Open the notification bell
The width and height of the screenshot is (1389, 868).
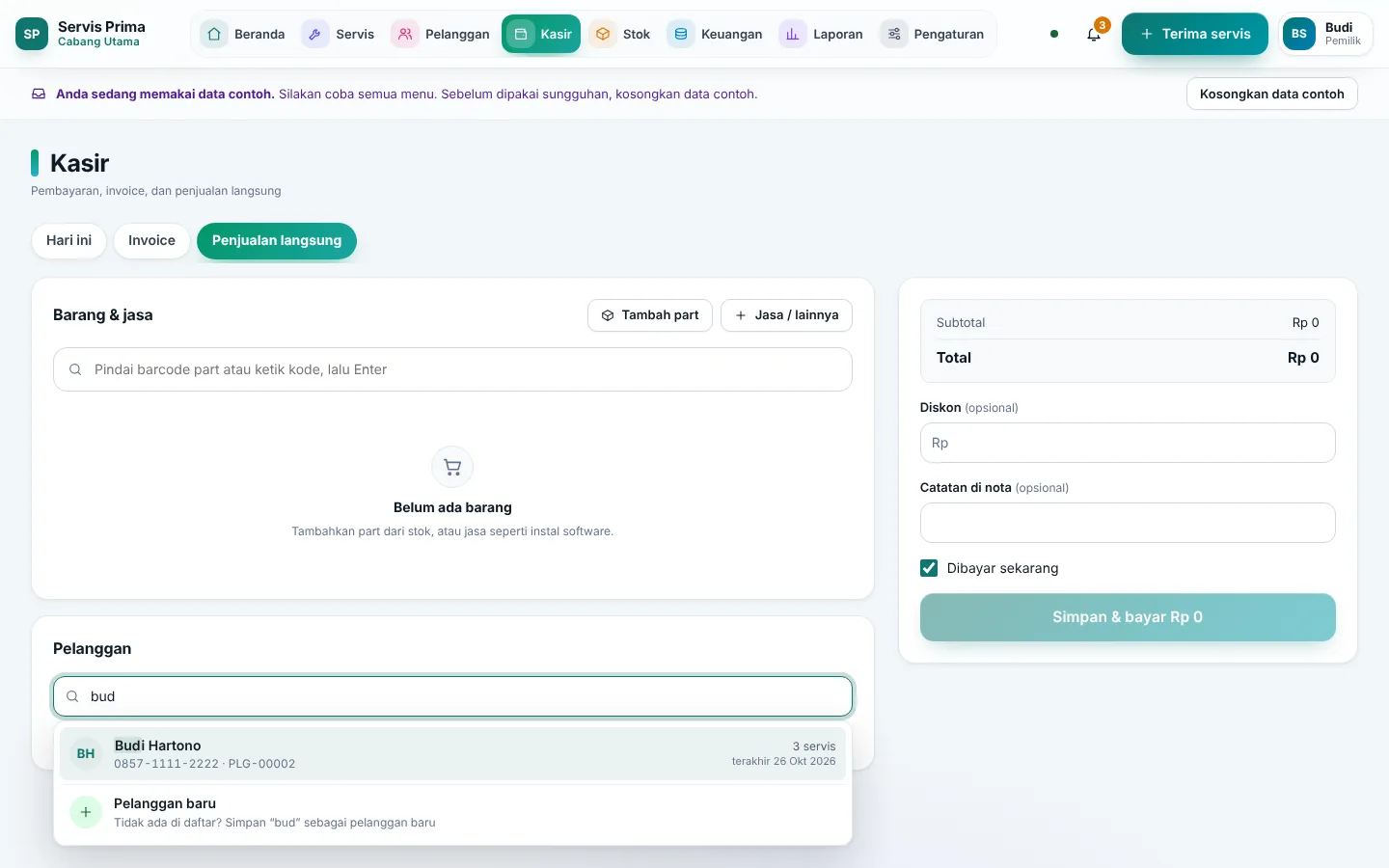tap(1094, 34)
